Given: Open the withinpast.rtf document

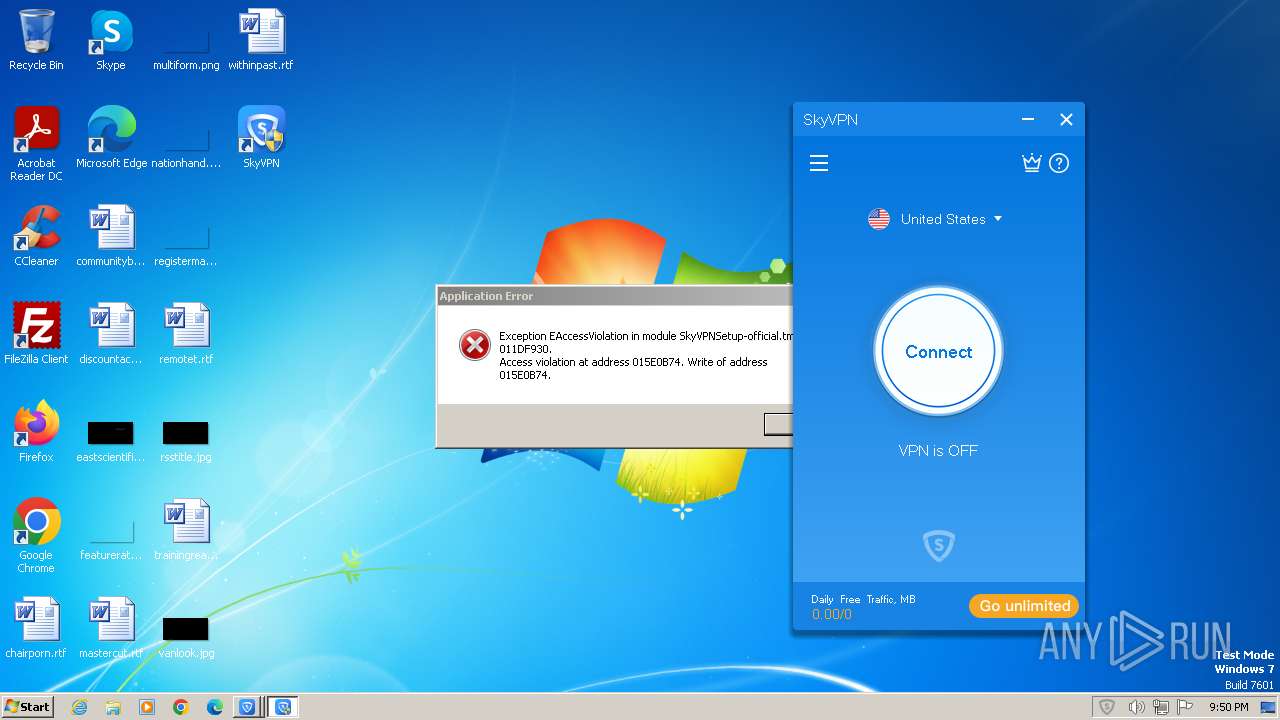Looking at the screenshot, I should pos(261,40).
